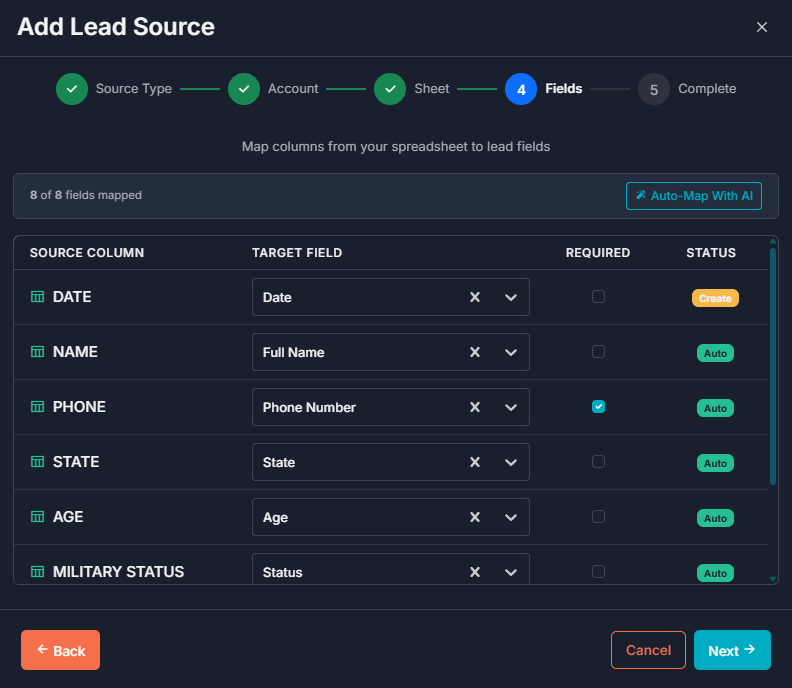Remove the Phone Number mapping via X
The width and height of the screenshot is (792, 688).
(475, 407)
